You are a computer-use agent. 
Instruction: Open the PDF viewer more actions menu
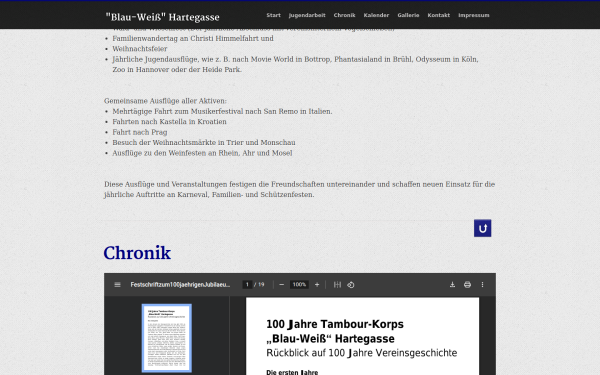(x=482, y=285)
